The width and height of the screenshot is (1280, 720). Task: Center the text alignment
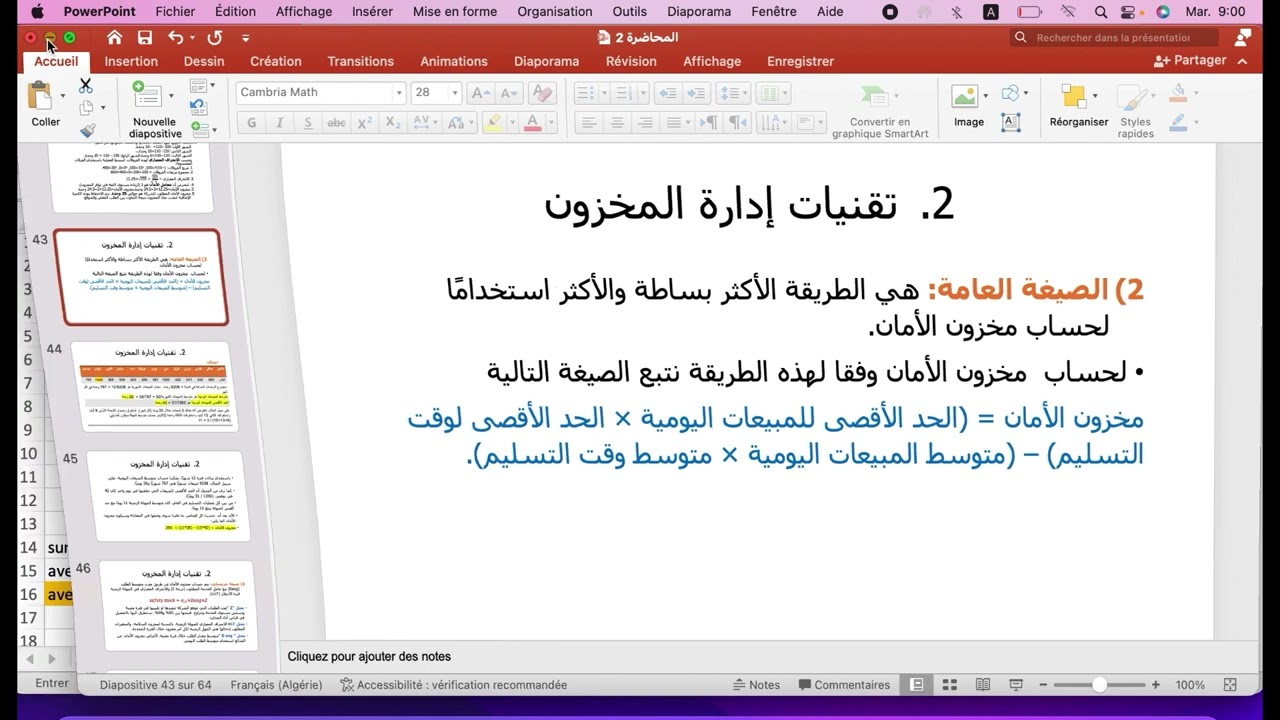(617, 123)
